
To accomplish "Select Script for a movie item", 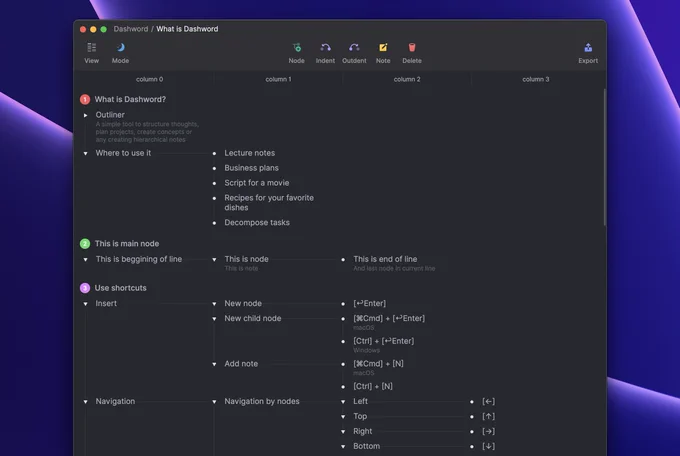I will click(x=257, y=183).
